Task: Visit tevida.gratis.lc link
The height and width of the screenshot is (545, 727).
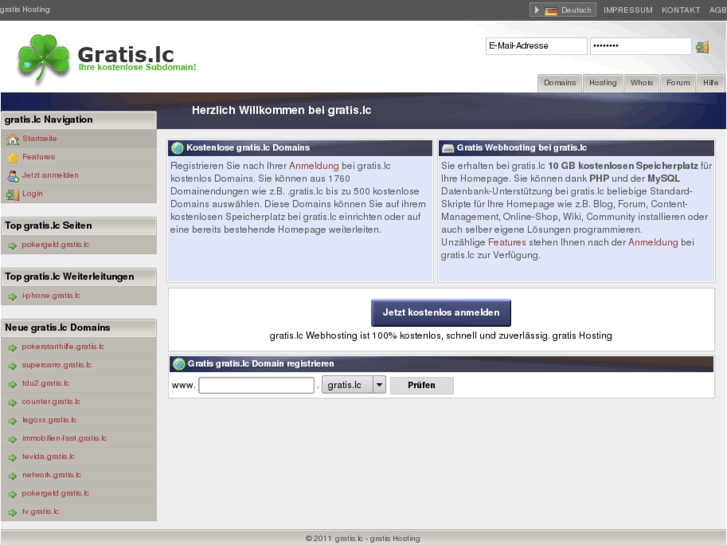Action: 48,457
